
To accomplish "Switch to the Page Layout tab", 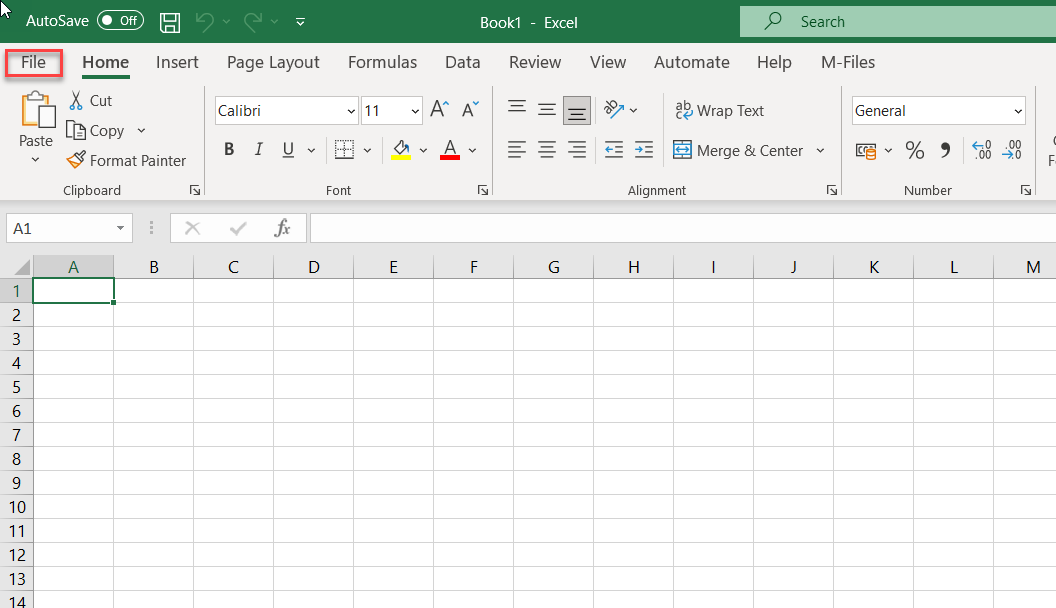I will point(273,62).
